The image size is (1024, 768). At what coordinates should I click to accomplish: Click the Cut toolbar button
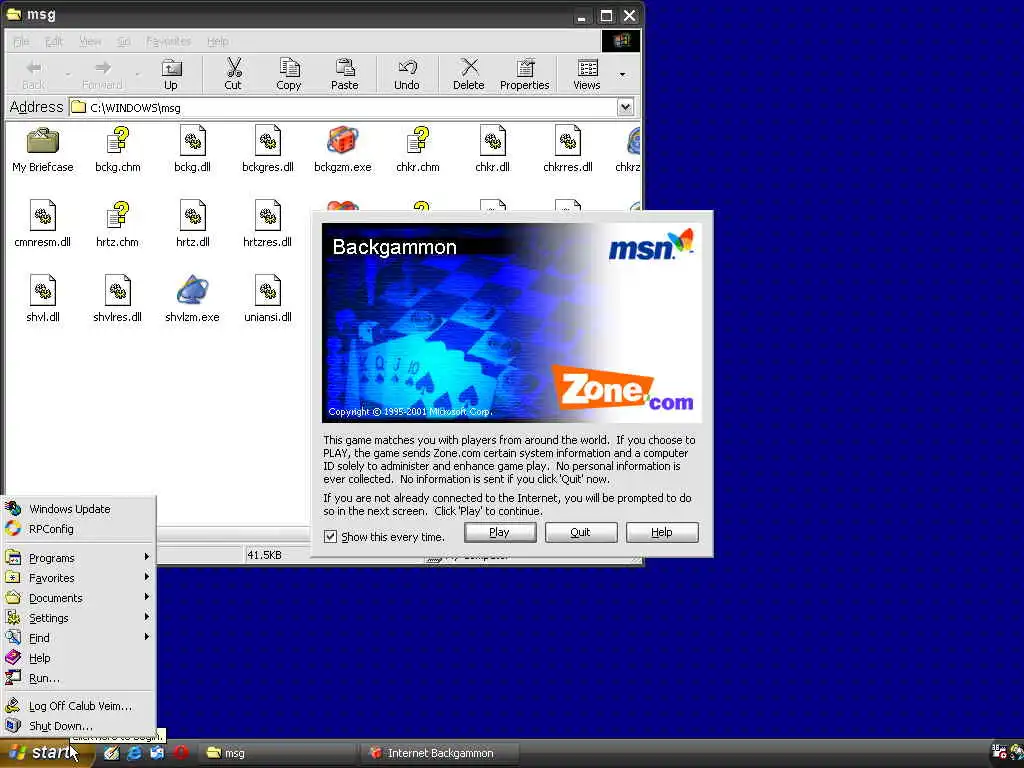click(233, 74)
